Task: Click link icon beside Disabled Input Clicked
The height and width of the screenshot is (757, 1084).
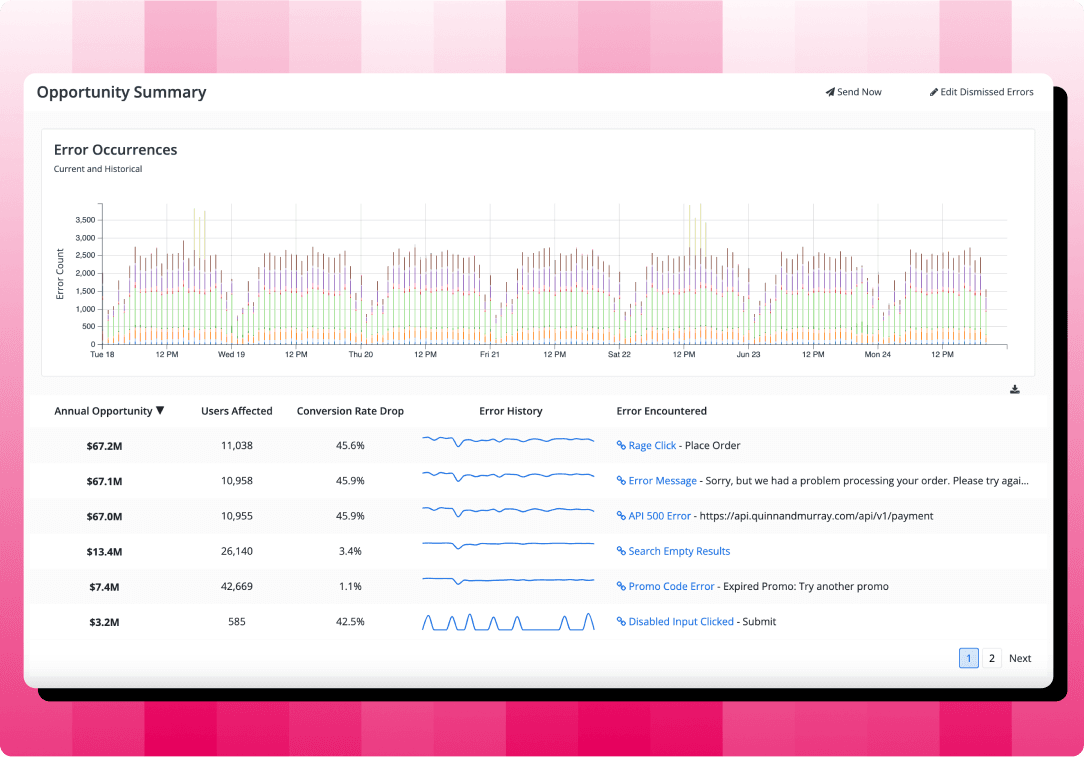Action: [621, 622]
